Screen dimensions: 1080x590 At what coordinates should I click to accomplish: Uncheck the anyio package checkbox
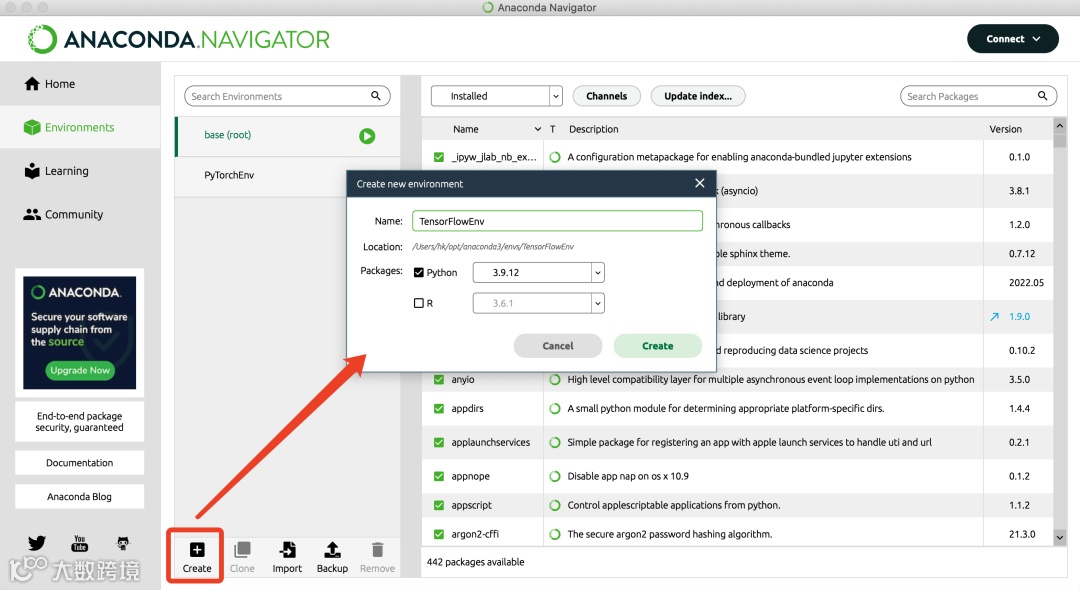point(439,379)
